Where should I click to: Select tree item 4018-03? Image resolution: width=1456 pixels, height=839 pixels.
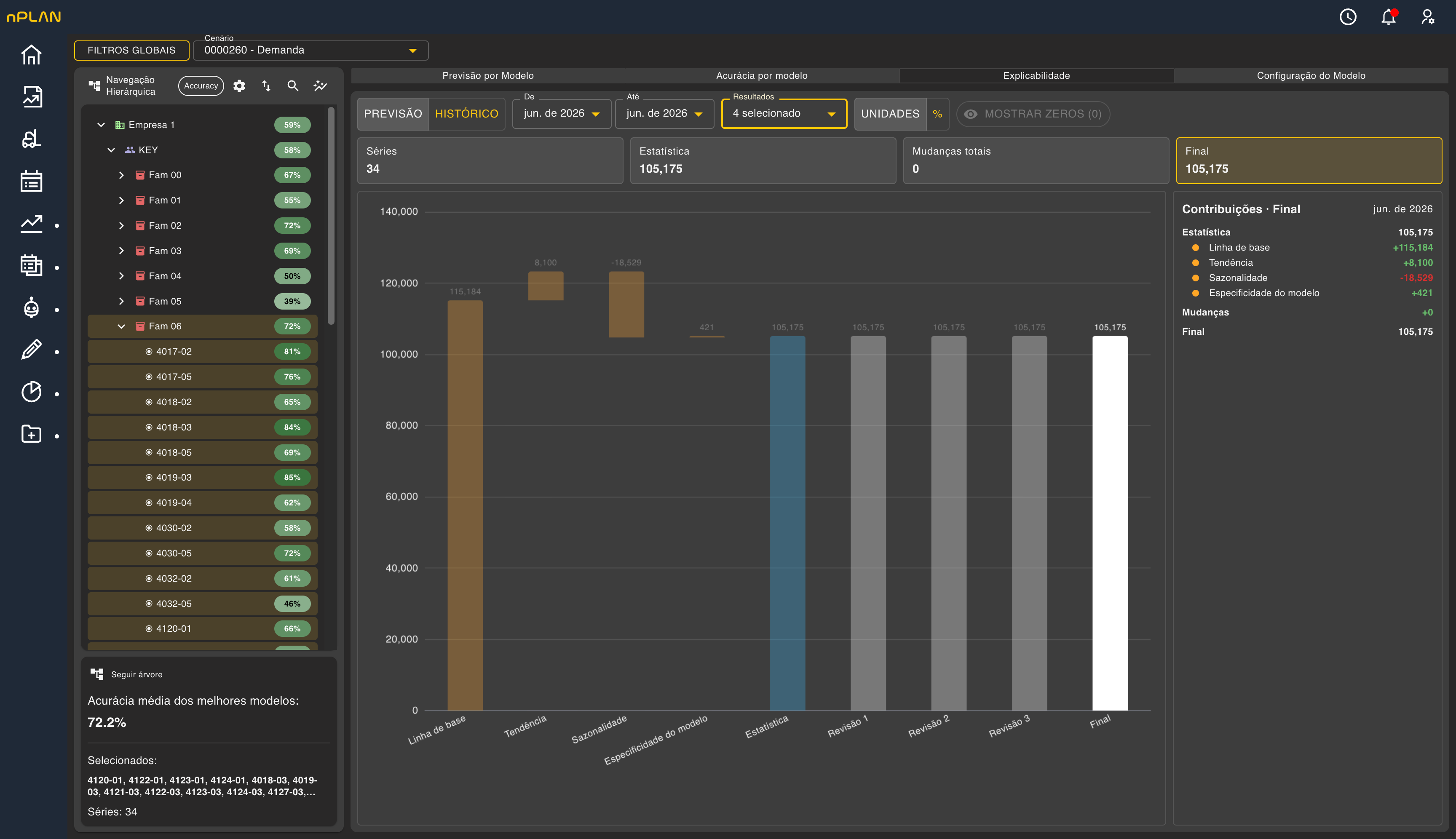click(x=202, y=427)
